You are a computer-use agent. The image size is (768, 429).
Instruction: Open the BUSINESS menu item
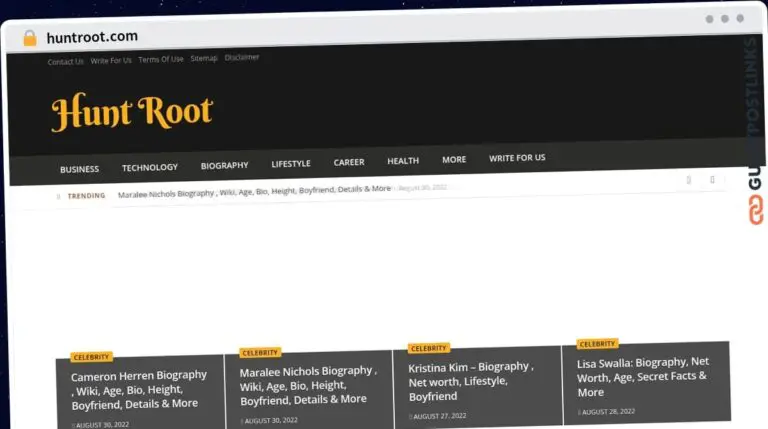click(79, 169)
